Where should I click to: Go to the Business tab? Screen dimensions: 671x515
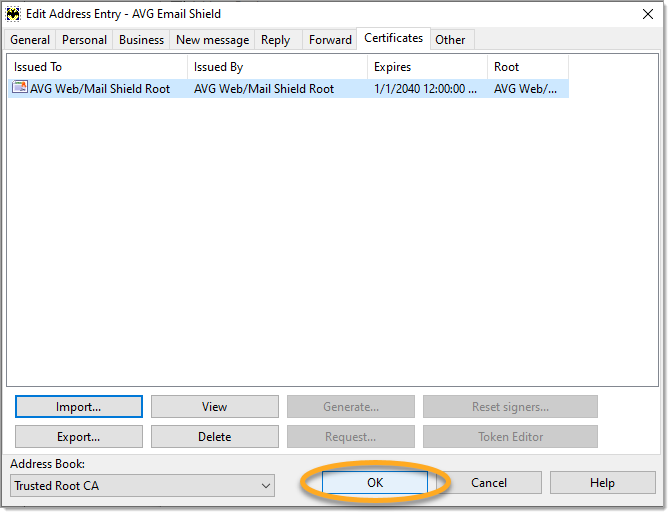click(x=141, y=40)
